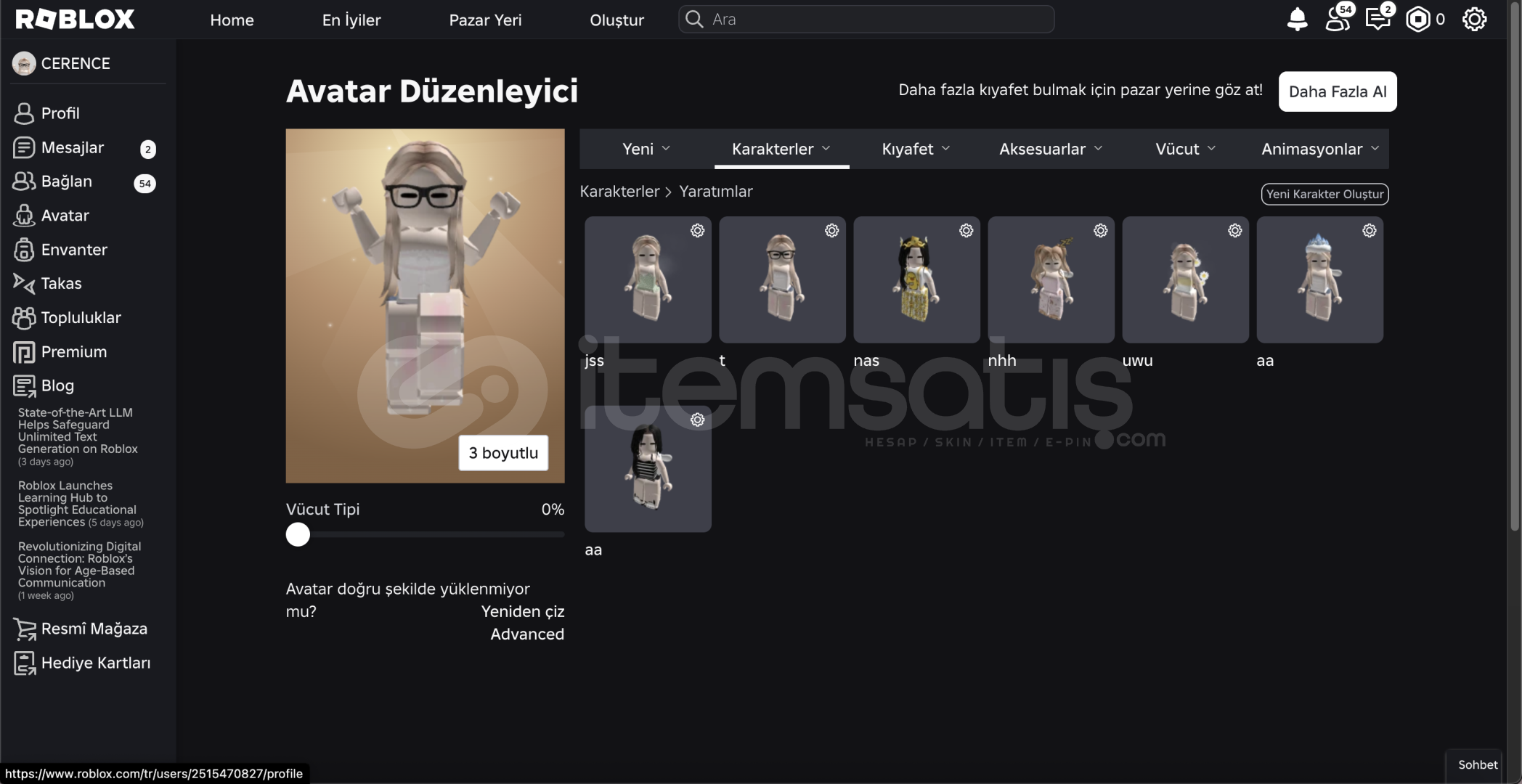Click the Ara search field
1522x784 pixels.
tap(866, 20)
